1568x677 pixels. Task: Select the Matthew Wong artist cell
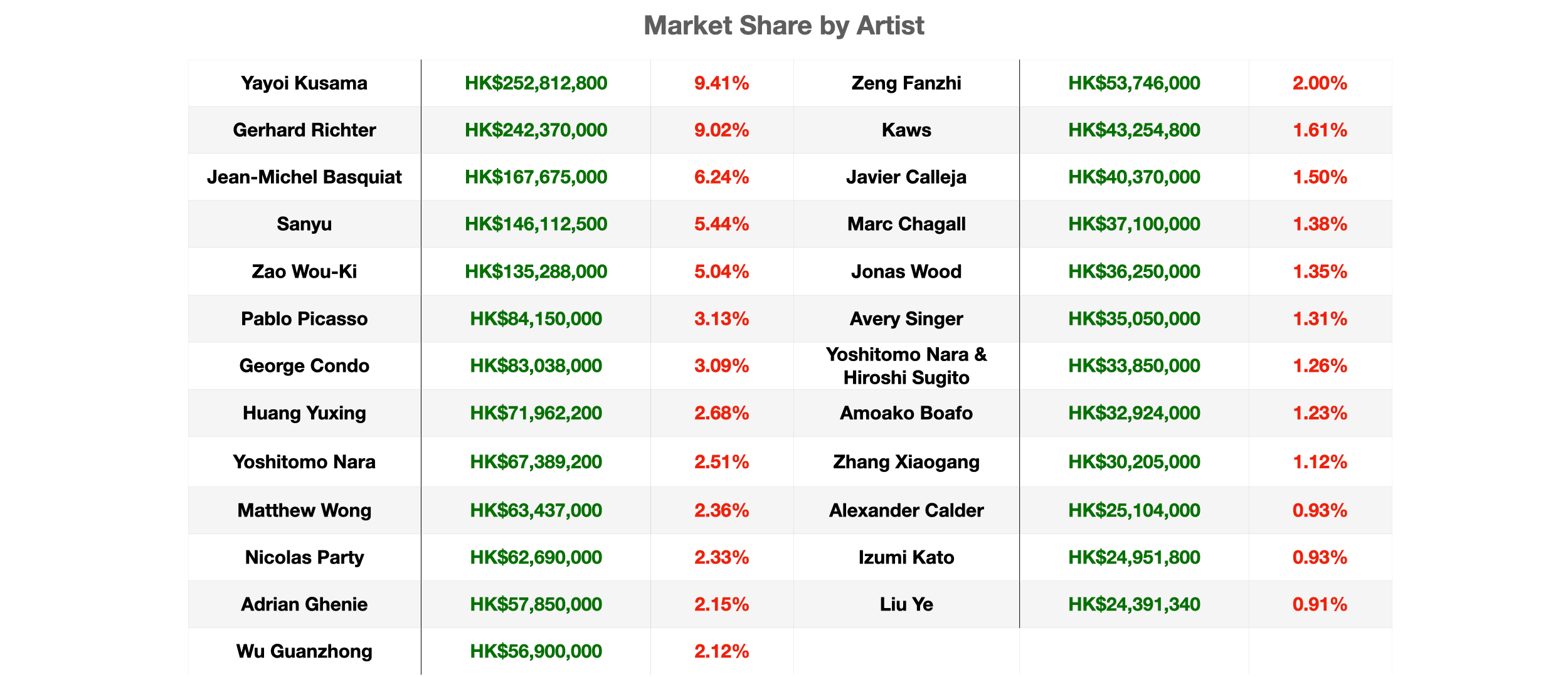coord(304,510)
